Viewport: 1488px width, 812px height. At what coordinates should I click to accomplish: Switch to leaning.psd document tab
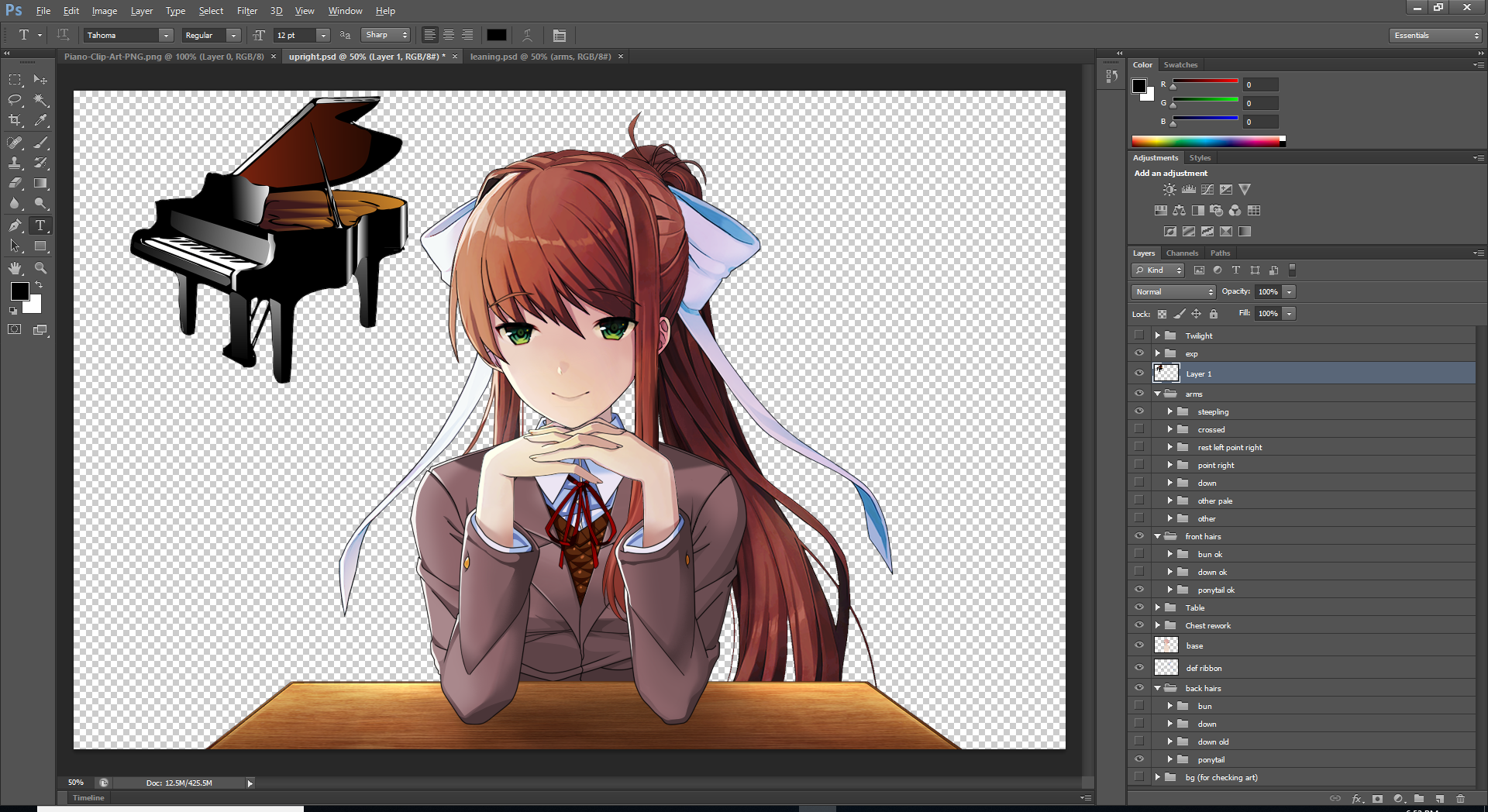[540, 57]
